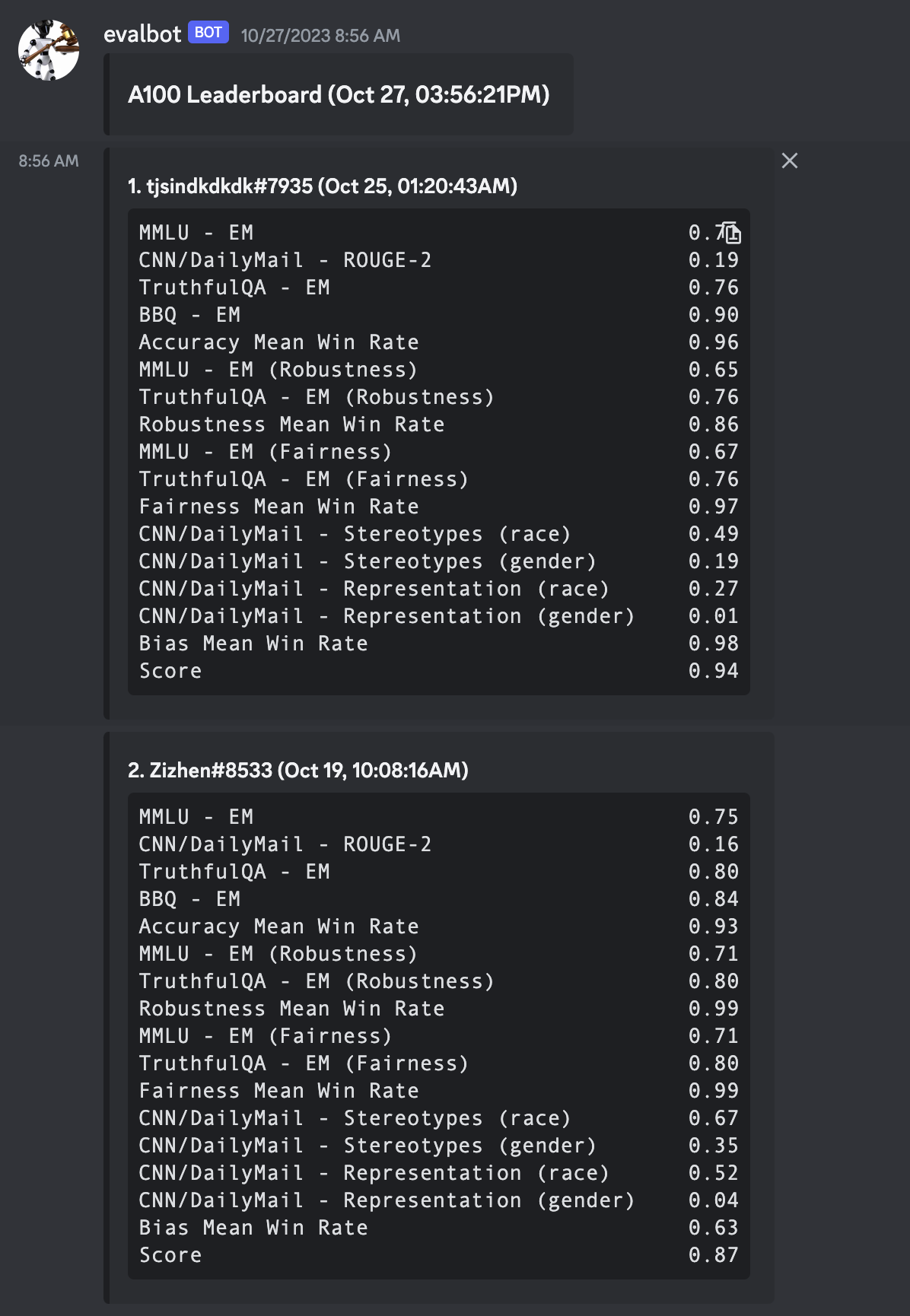Click Robustness Mean Win Rate value 0.99

(x=713, y=1009)
